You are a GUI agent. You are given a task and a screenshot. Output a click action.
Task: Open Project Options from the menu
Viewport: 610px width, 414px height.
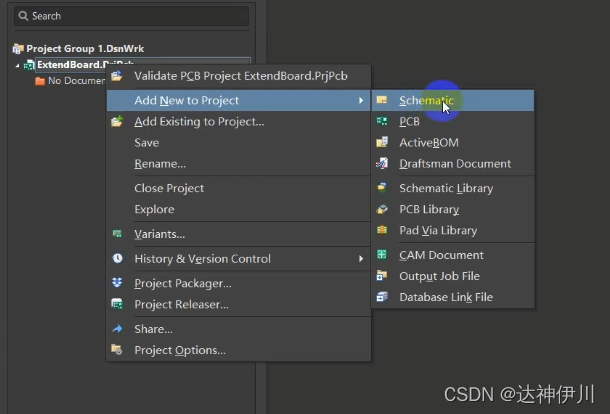click(180, 350)
